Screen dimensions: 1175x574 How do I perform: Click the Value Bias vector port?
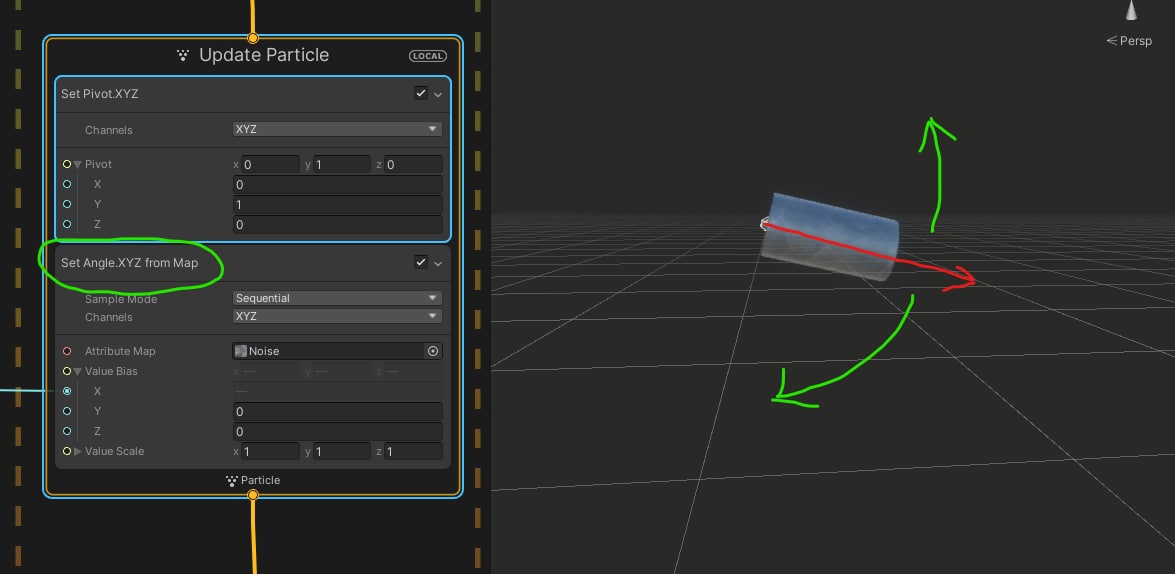click(67, 371)
